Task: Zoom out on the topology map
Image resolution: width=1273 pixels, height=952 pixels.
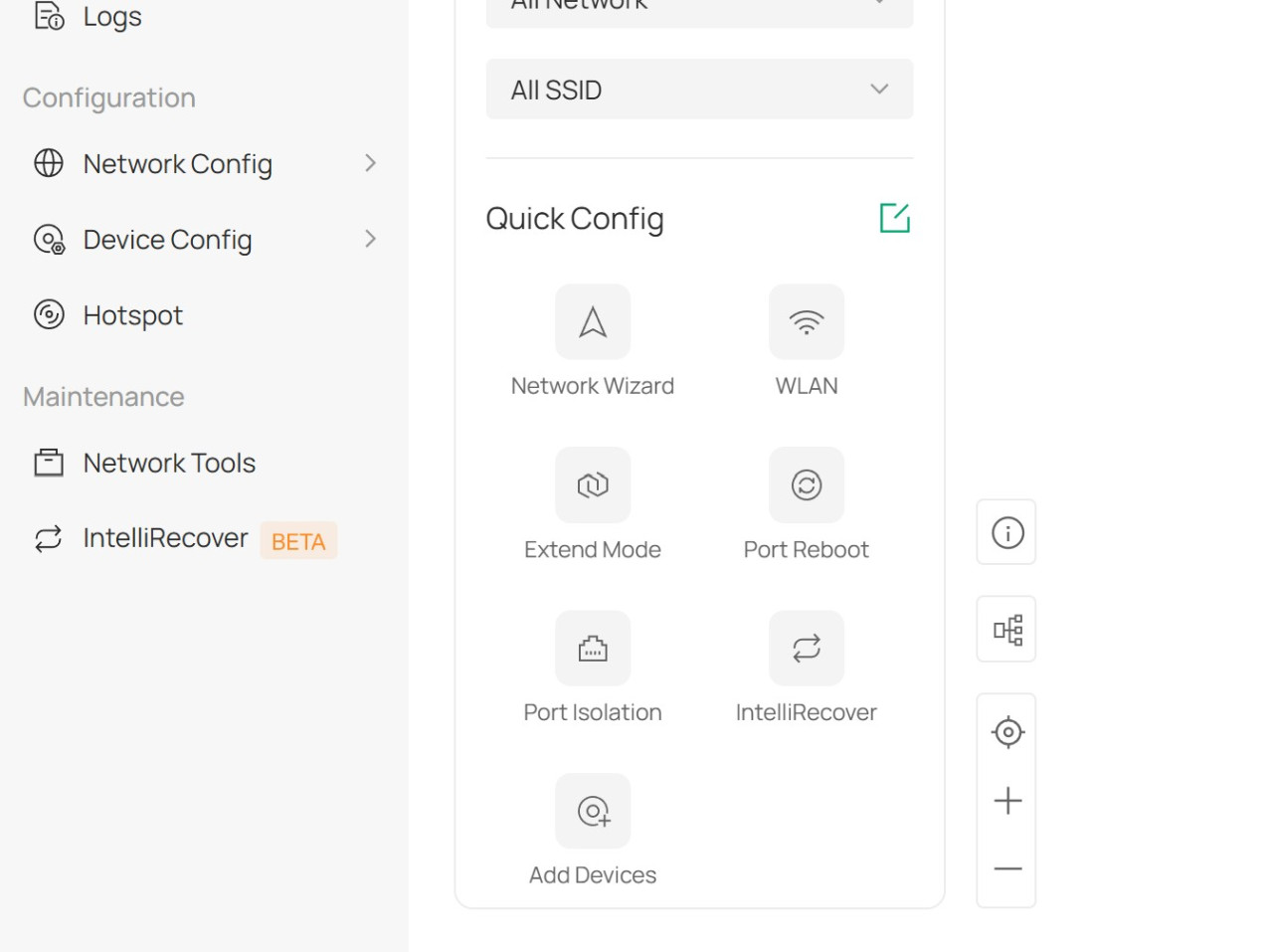Action: [1006, 868]
